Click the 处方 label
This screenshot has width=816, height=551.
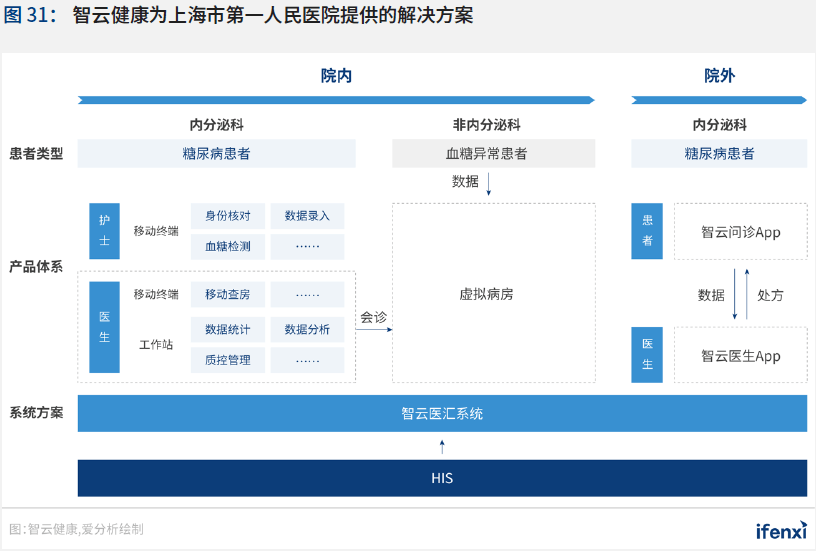tap(770, 296)
